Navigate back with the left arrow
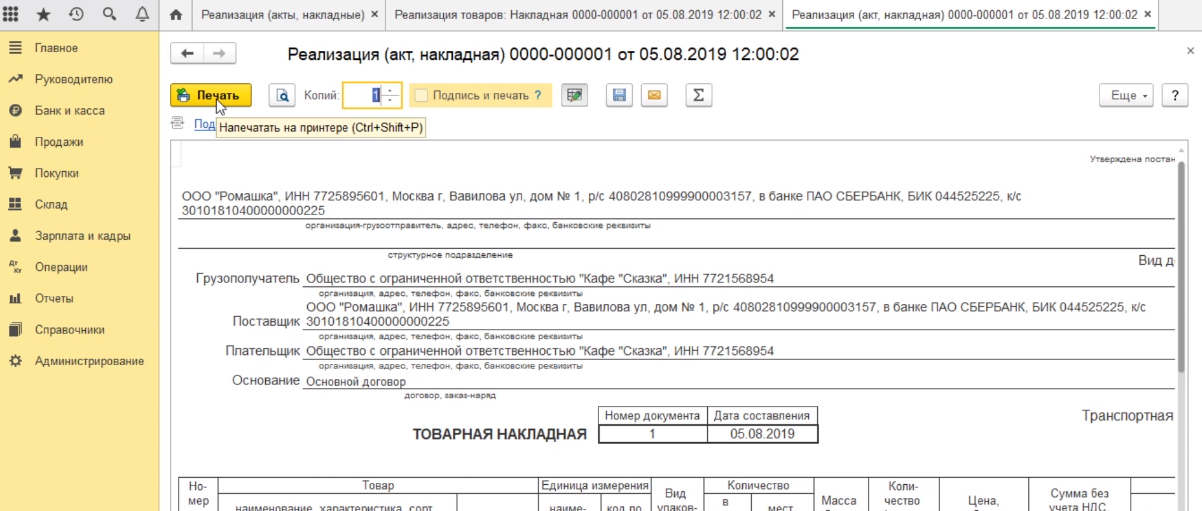 [187, 54]
